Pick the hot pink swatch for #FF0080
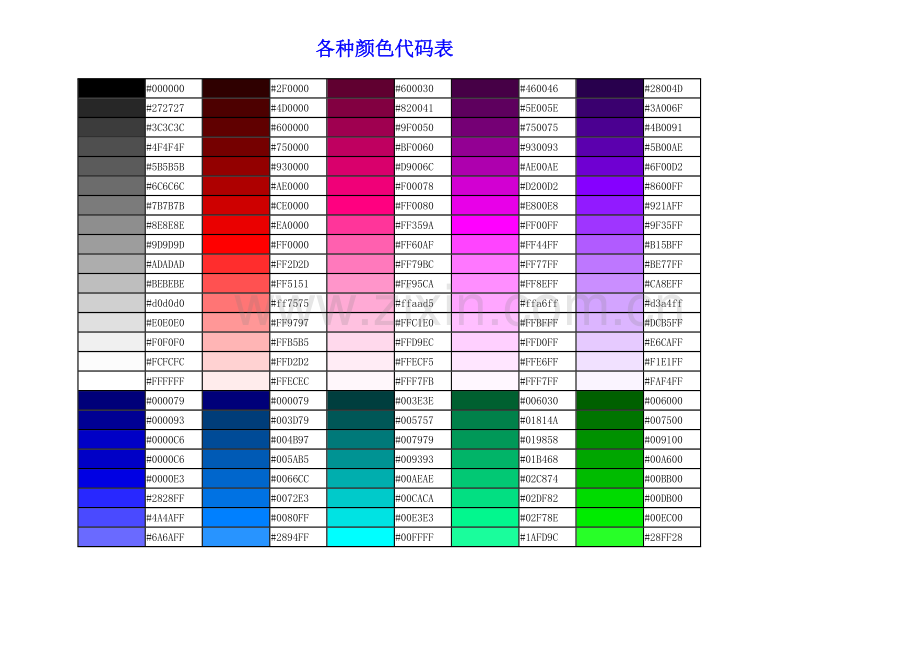Screen dimensions: 920x651 coord(360,205)
